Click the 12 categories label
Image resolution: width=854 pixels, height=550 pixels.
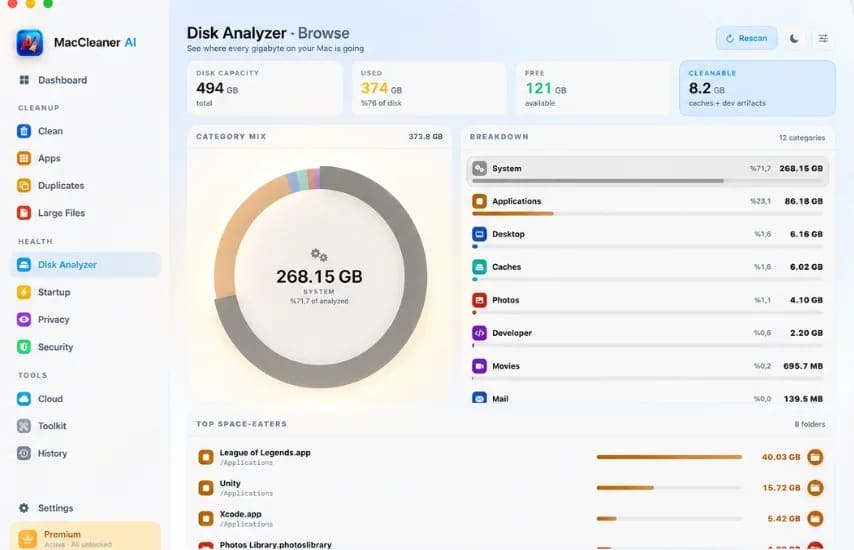point(802,138)
